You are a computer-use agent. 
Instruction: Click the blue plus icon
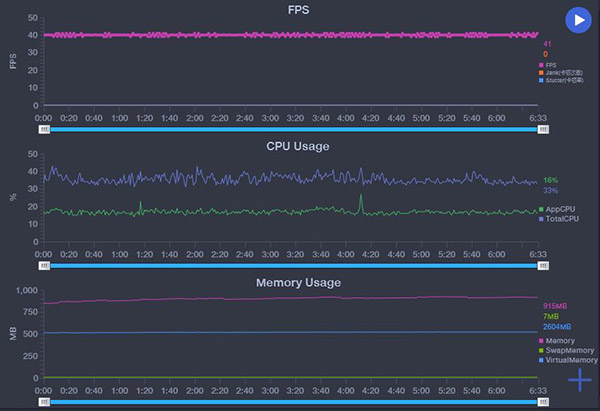click(580, 380)
